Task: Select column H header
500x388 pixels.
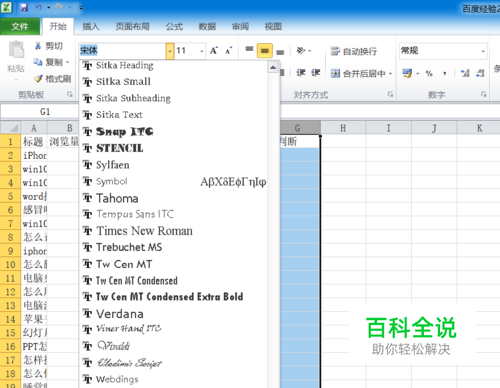Action: [343, 128]
